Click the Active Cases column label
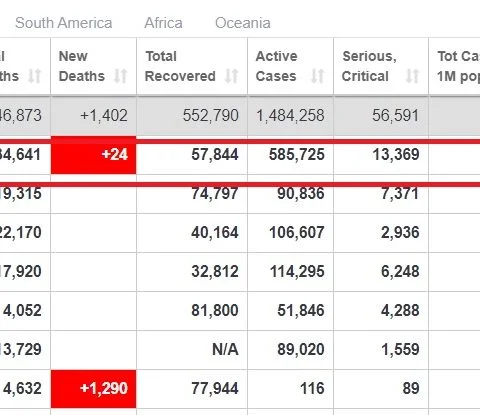Image resolution: width=480 pixels, height=415 pixels. pyautogui.click(x=276, y=66)
